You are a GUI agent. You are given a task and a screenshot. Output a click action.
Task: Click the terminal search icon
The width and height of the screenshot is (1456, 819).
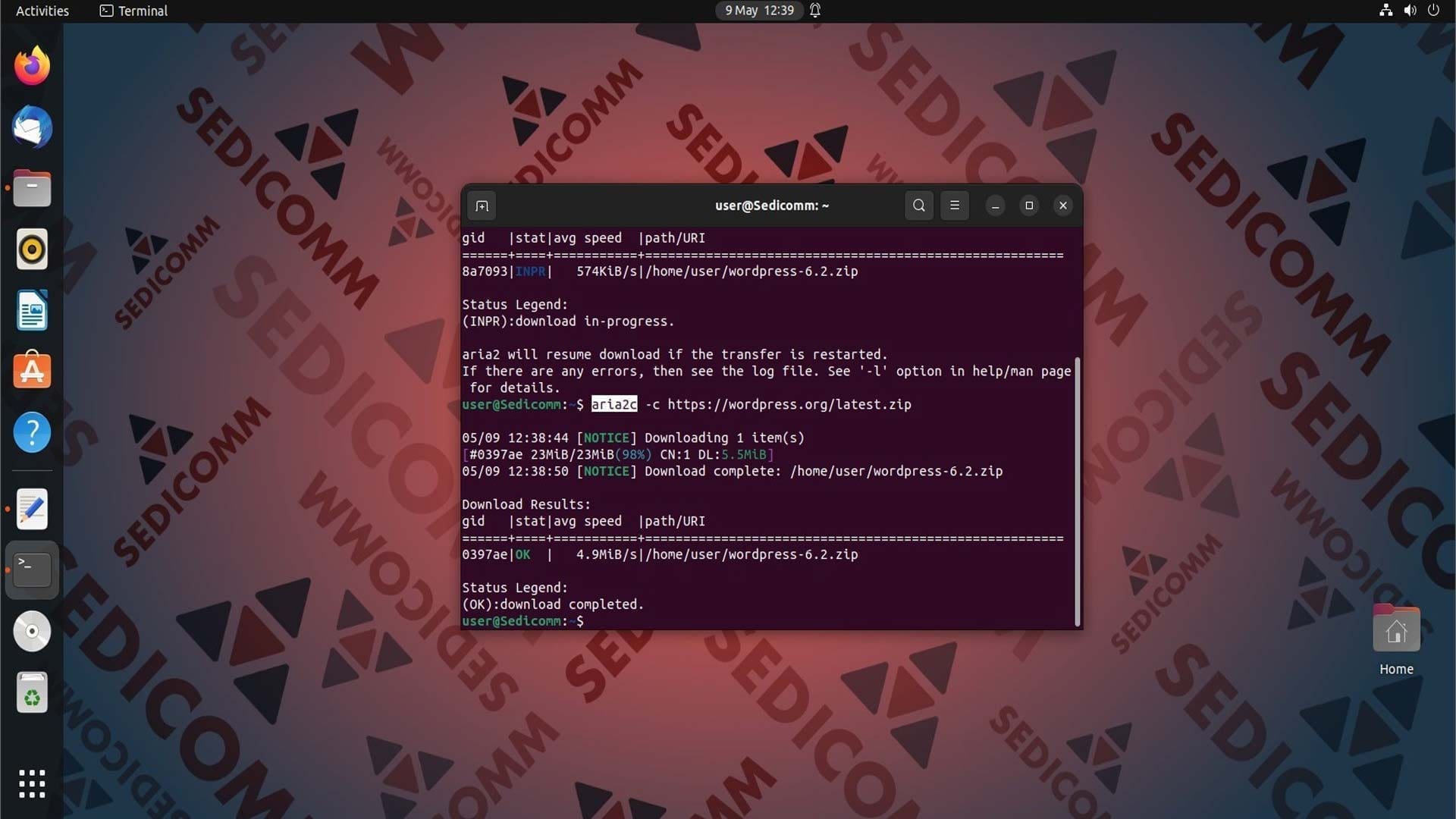(x=918, y=206)
